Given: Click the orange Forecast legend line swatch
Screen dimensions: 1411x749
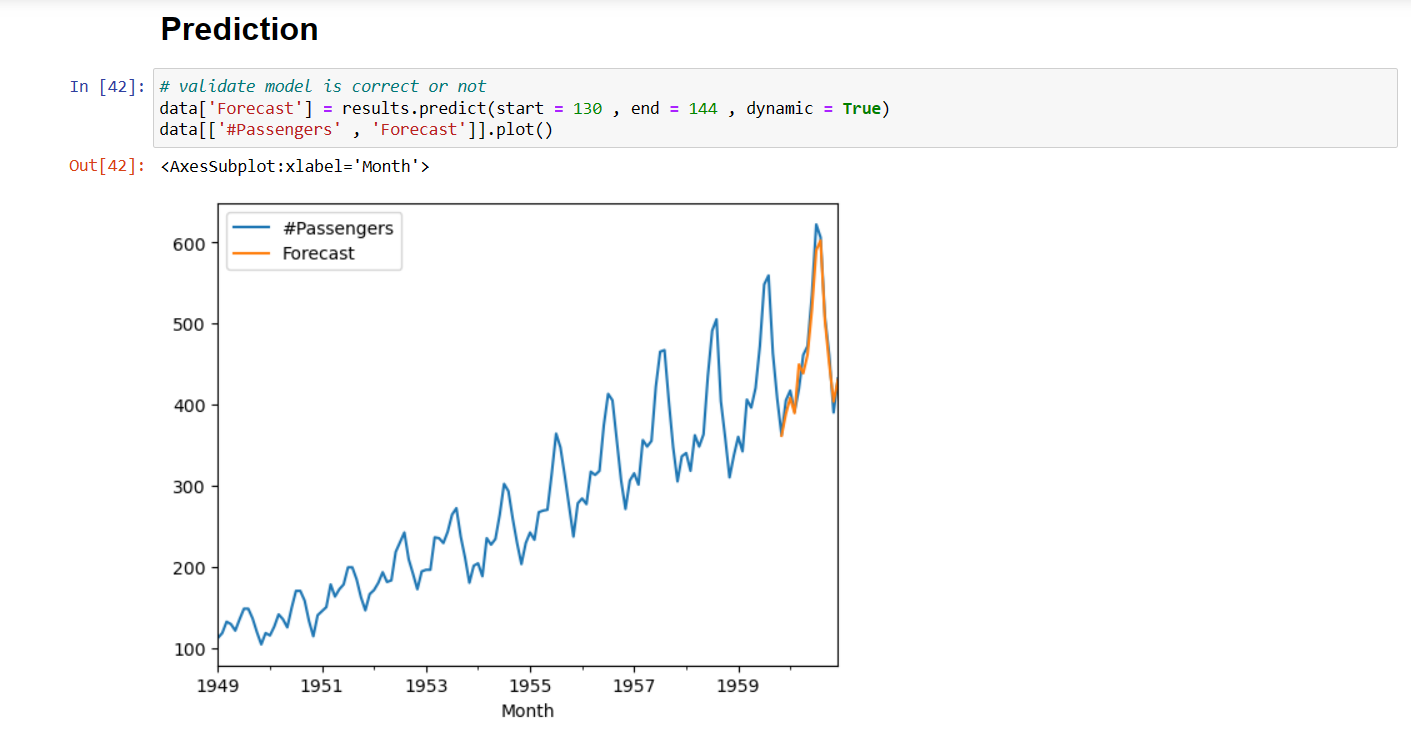Looking at the screenshot, I should (251, 253).
